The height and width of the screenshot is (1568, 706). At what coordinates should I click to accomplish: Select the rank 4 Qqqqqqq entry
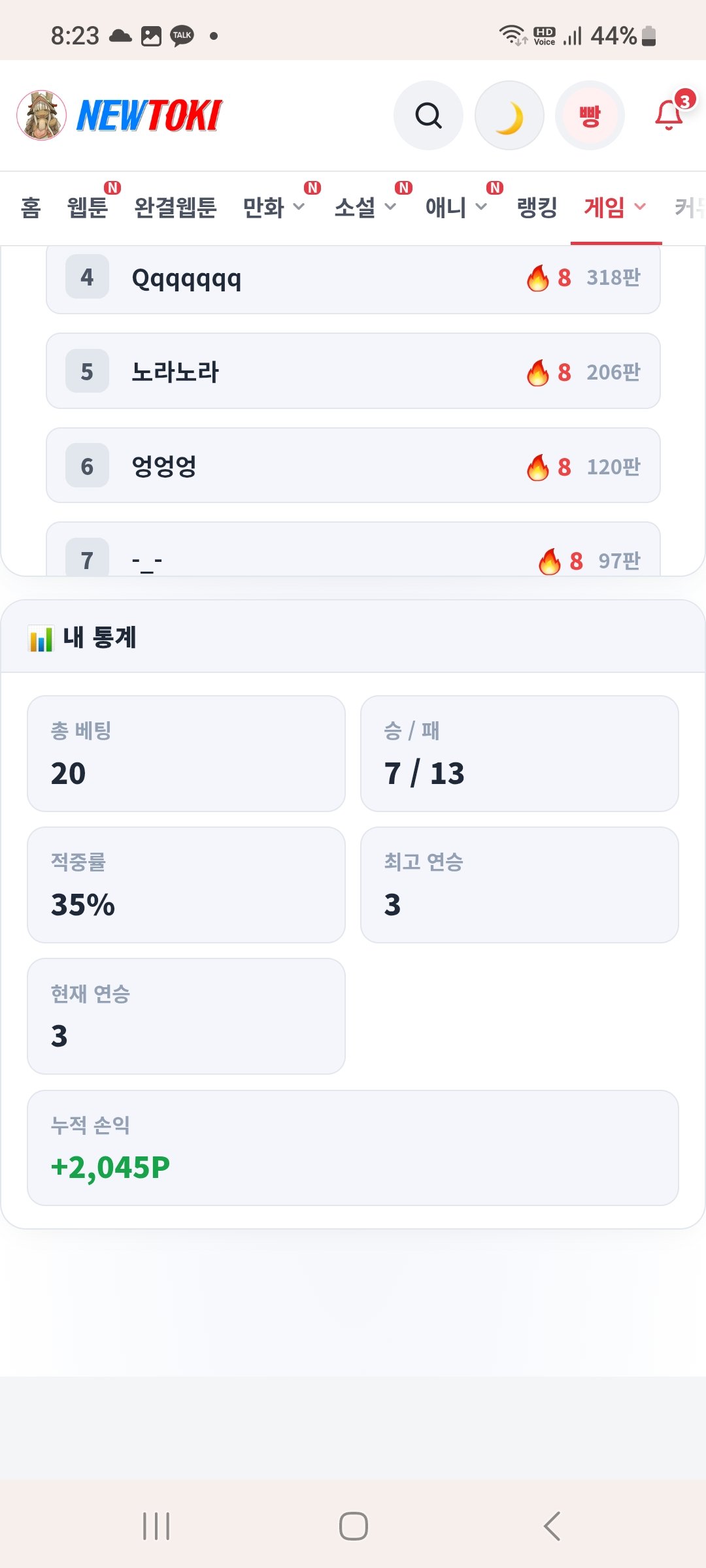pyautogui.click(x=353, y=278)
